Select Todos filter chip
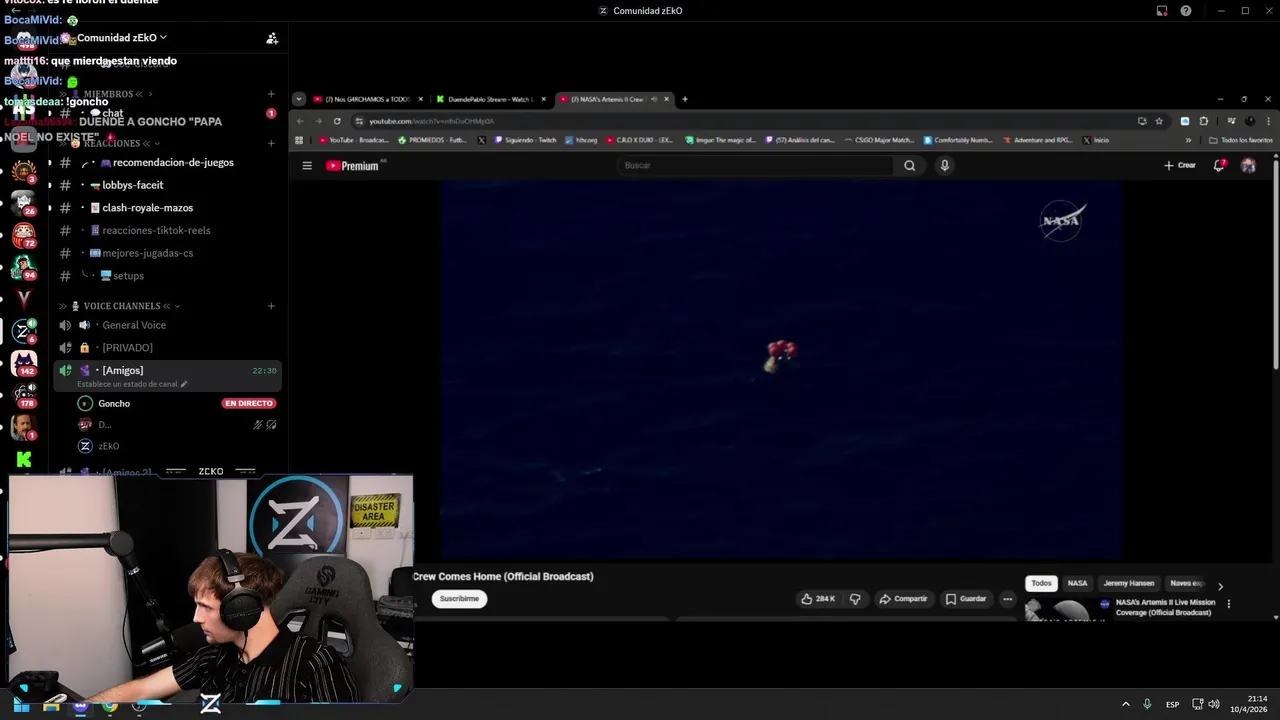 coord(1041,583)
